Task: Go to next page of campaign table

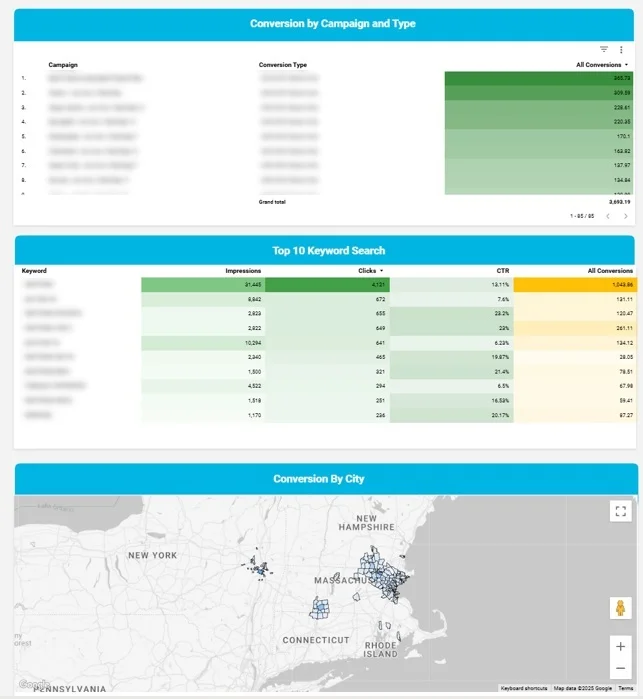Action: coord(626,216)
